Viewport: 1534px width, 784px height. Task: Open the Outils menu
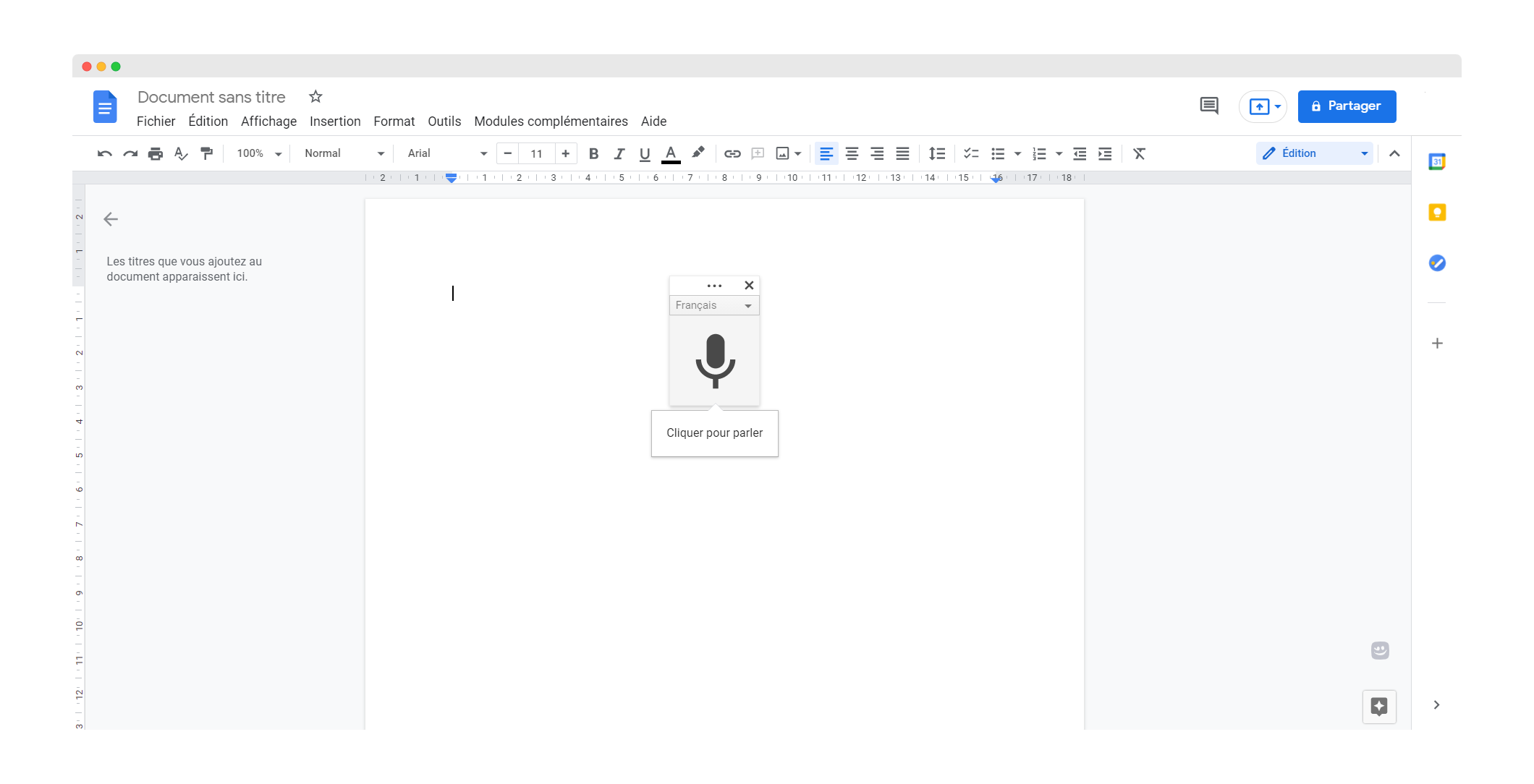(x=444, y=122)
